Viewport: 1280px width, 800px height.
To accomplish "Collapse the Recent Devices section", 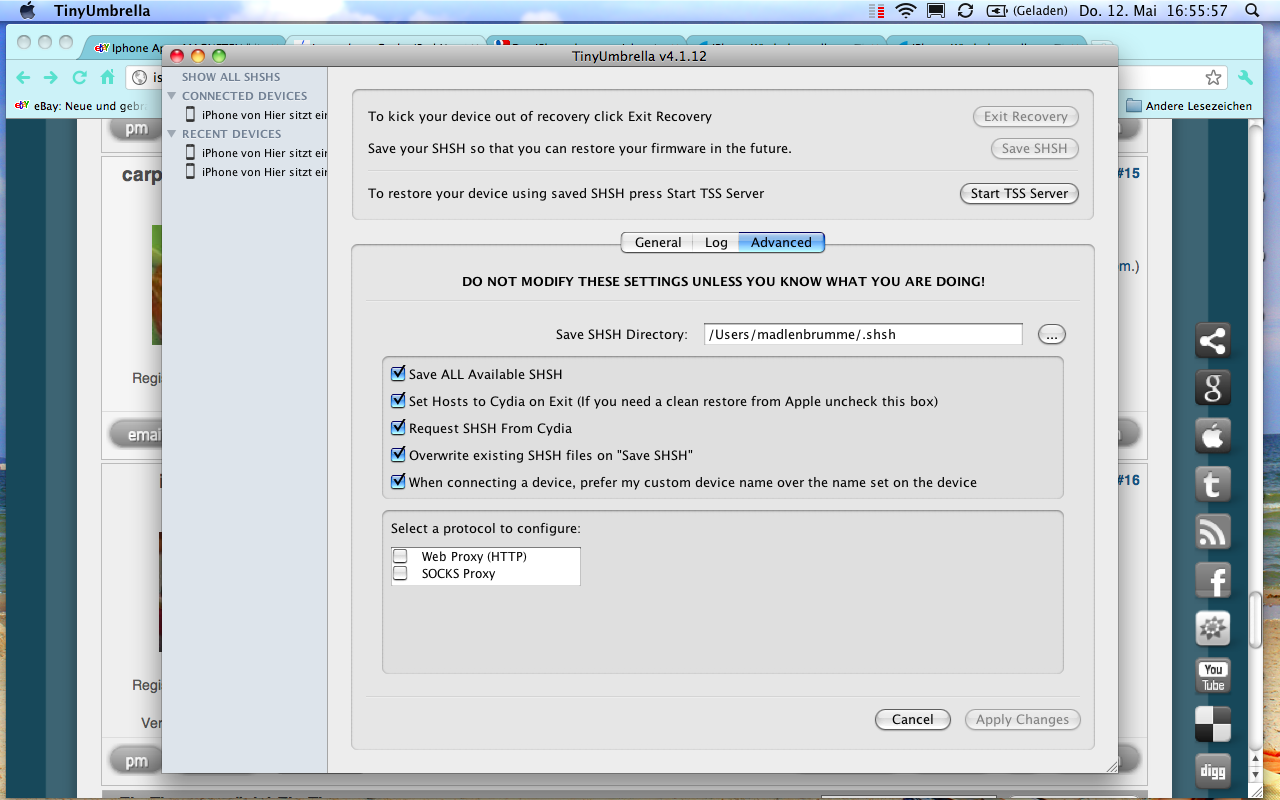I will [172, 134].
